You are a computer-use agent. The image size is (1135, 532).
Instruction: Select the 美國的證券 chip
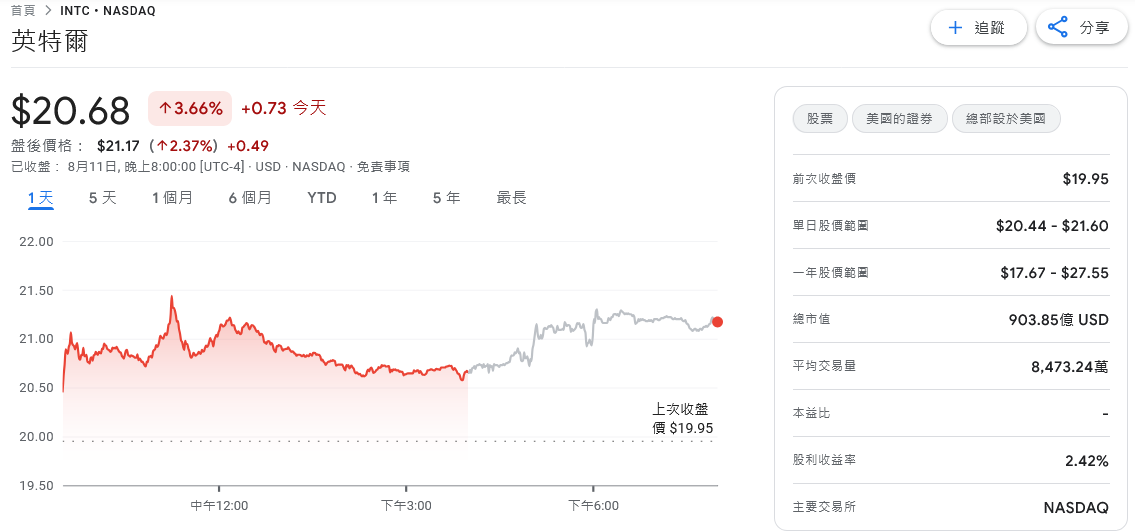(x=899, y=118)
